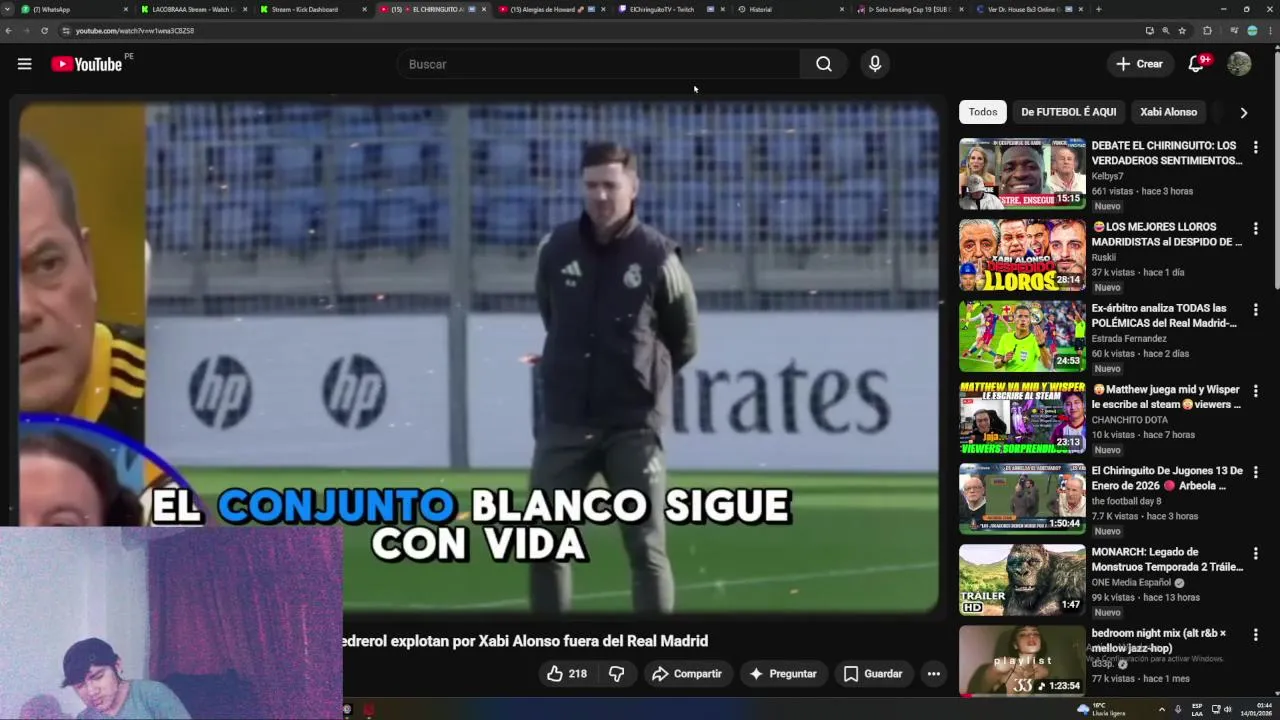Screen dimensions: 1280x720
Task: Open options menu for Matthew juega mid video
Action: coord(1255,391)
